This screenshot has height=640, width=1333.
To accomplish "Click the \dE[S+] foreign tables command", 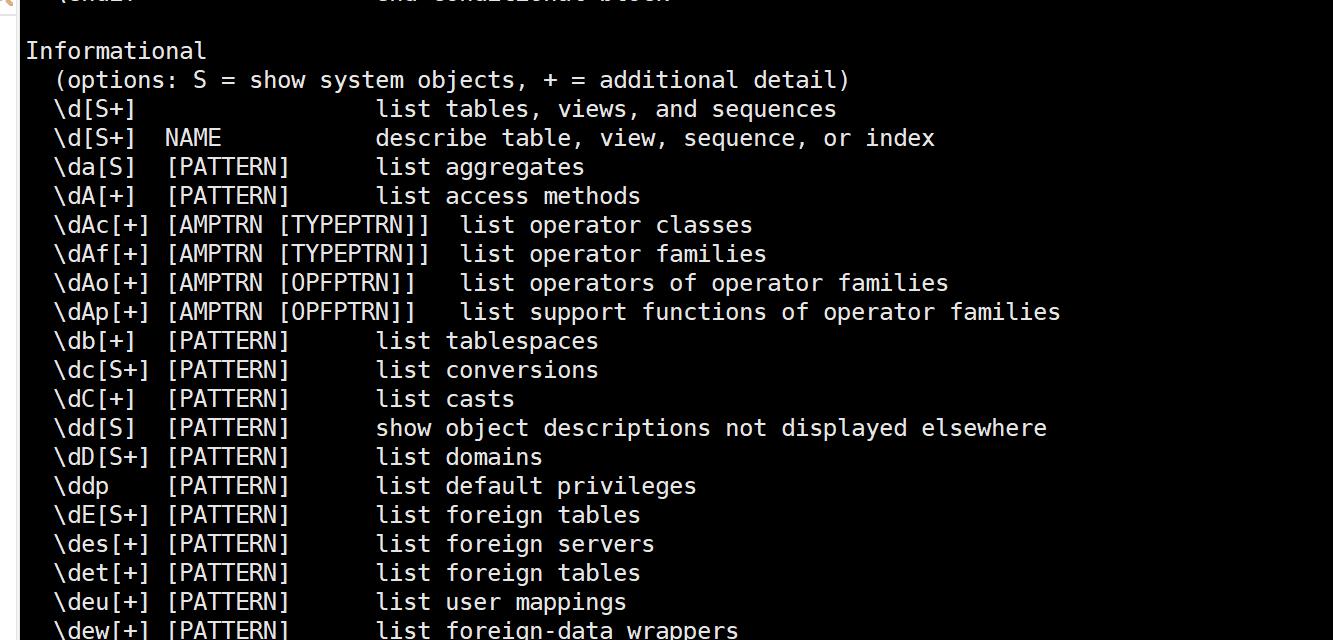I will (x=347, y=515).
